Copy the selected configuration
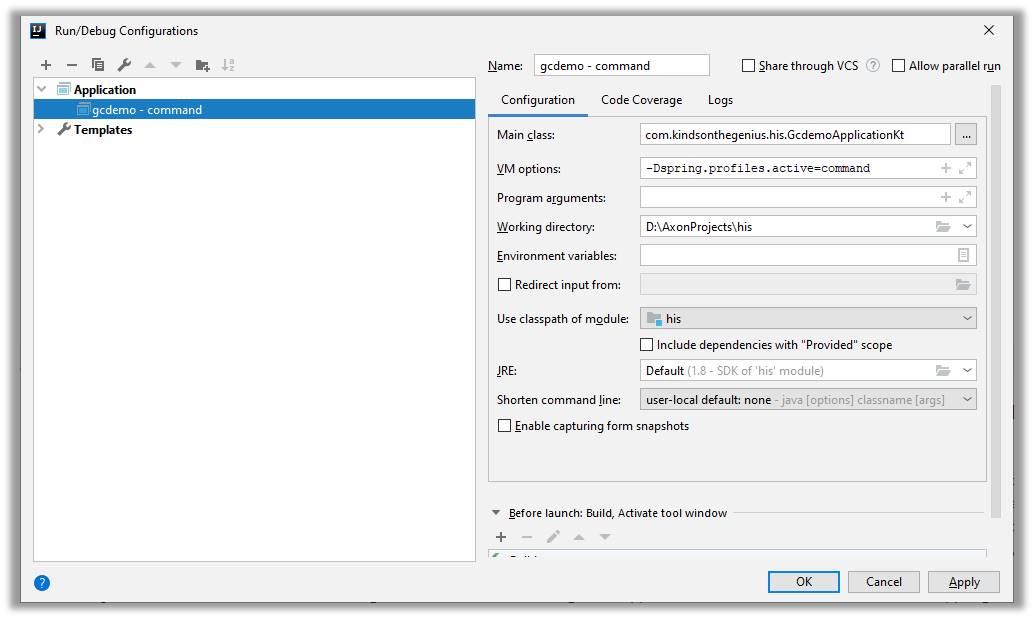 (98, 65)
